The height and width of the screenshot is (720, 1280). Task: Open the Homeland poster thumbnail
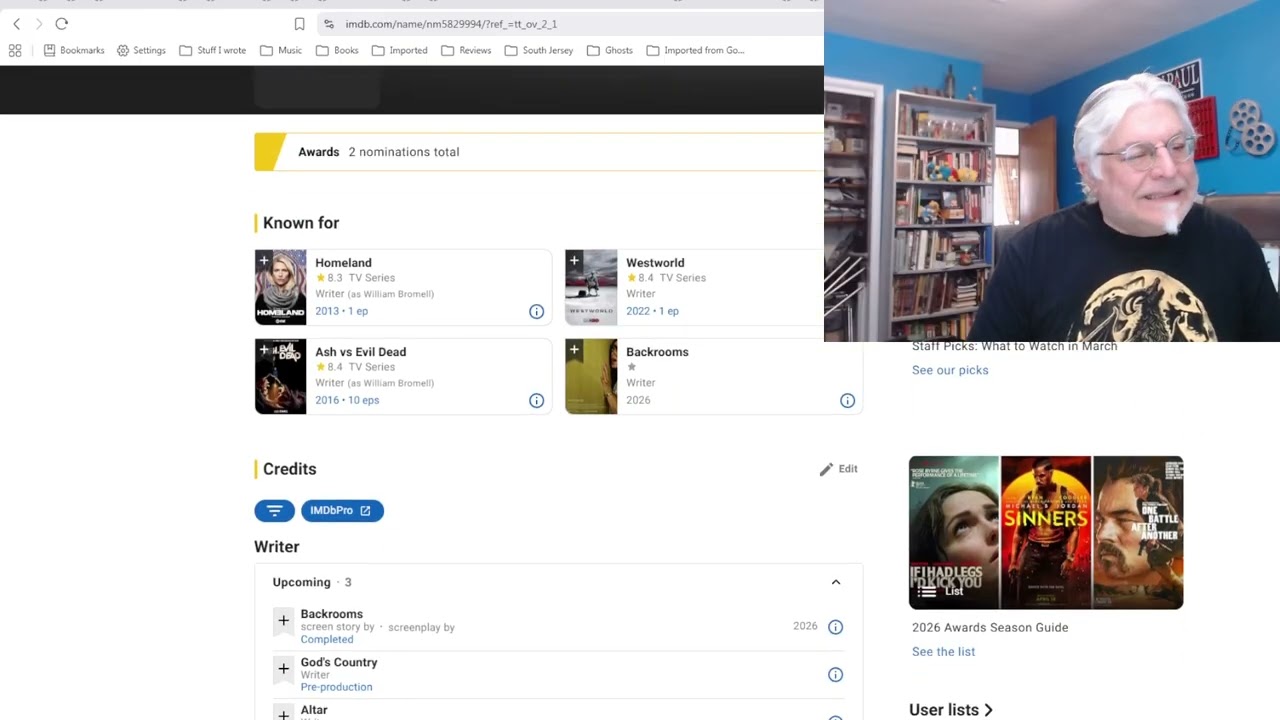pyautogui.click(x=281, y=287)
